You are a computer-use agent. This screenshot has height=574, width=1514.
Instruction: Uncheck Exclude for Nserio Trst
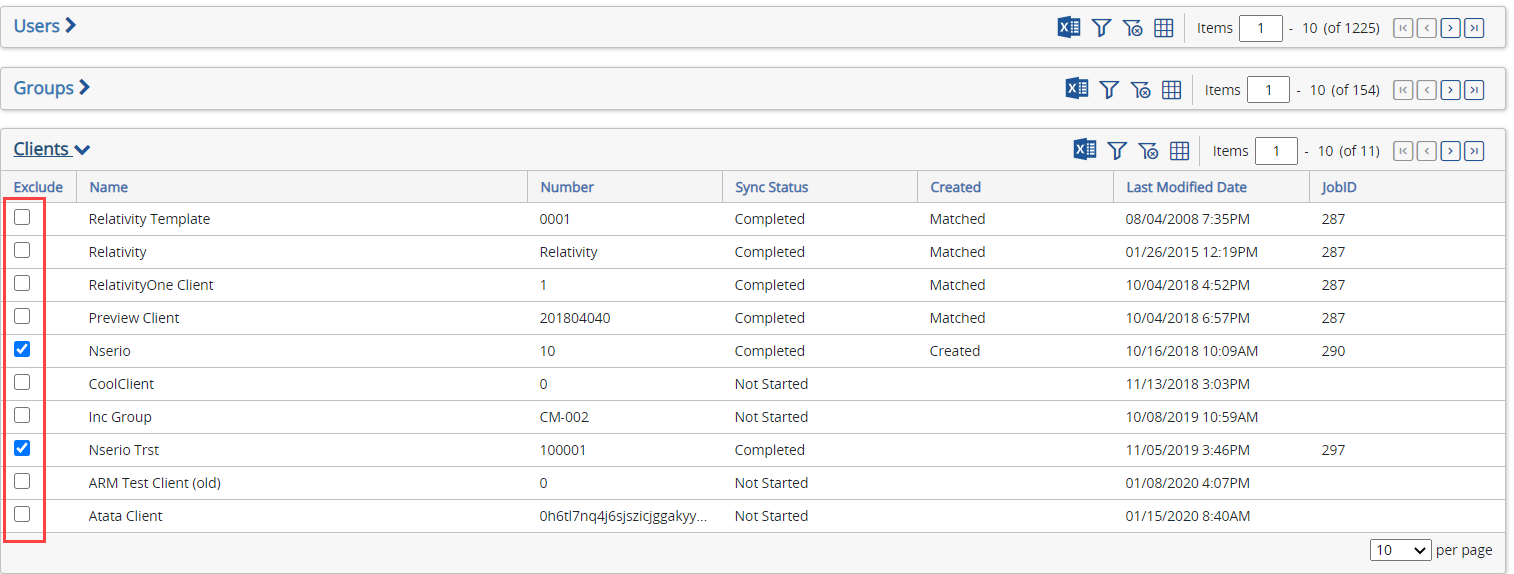point(22,448)
